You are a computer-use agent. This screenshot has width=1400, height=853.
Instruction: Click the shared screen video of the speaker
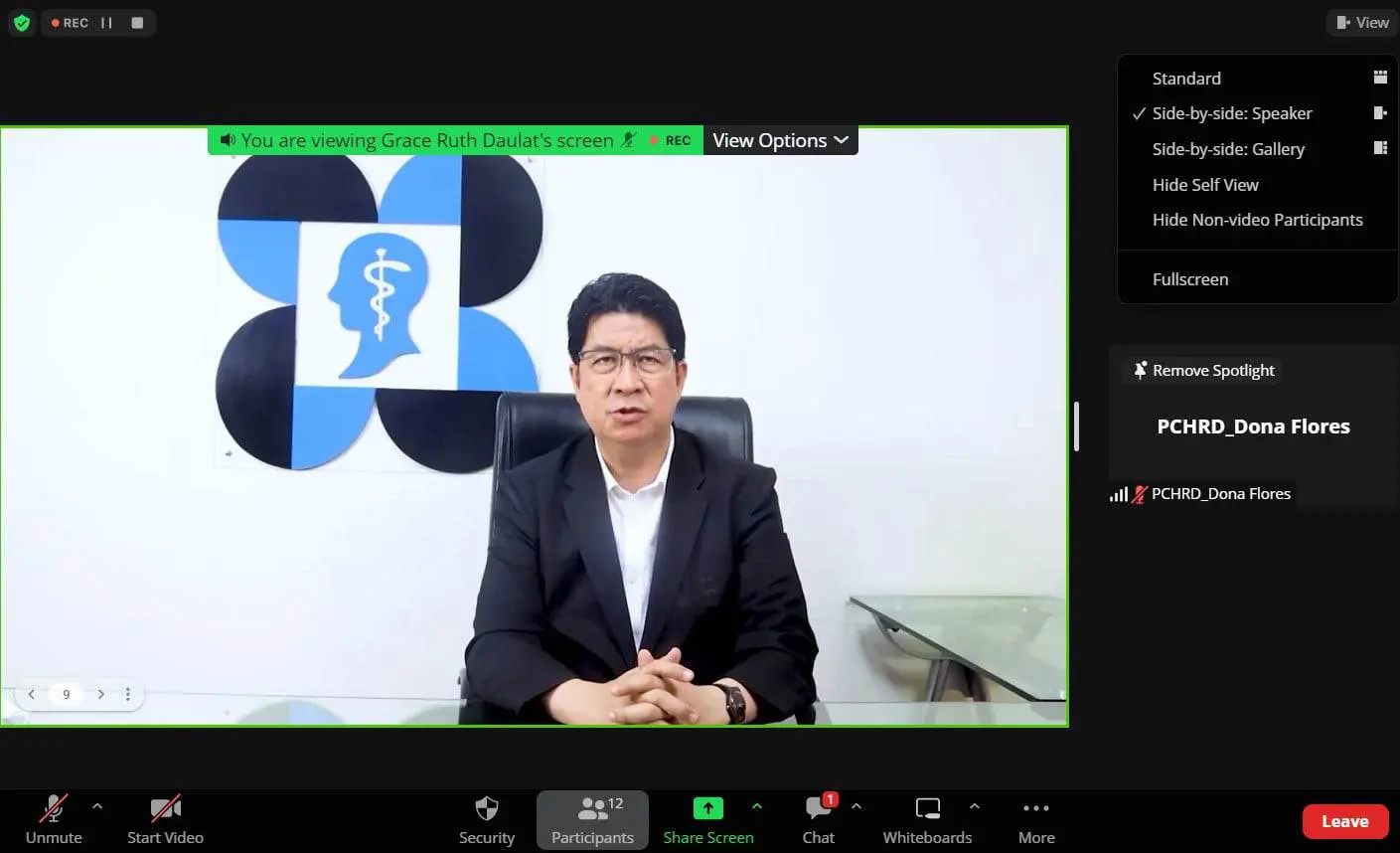tap(535, 426)
